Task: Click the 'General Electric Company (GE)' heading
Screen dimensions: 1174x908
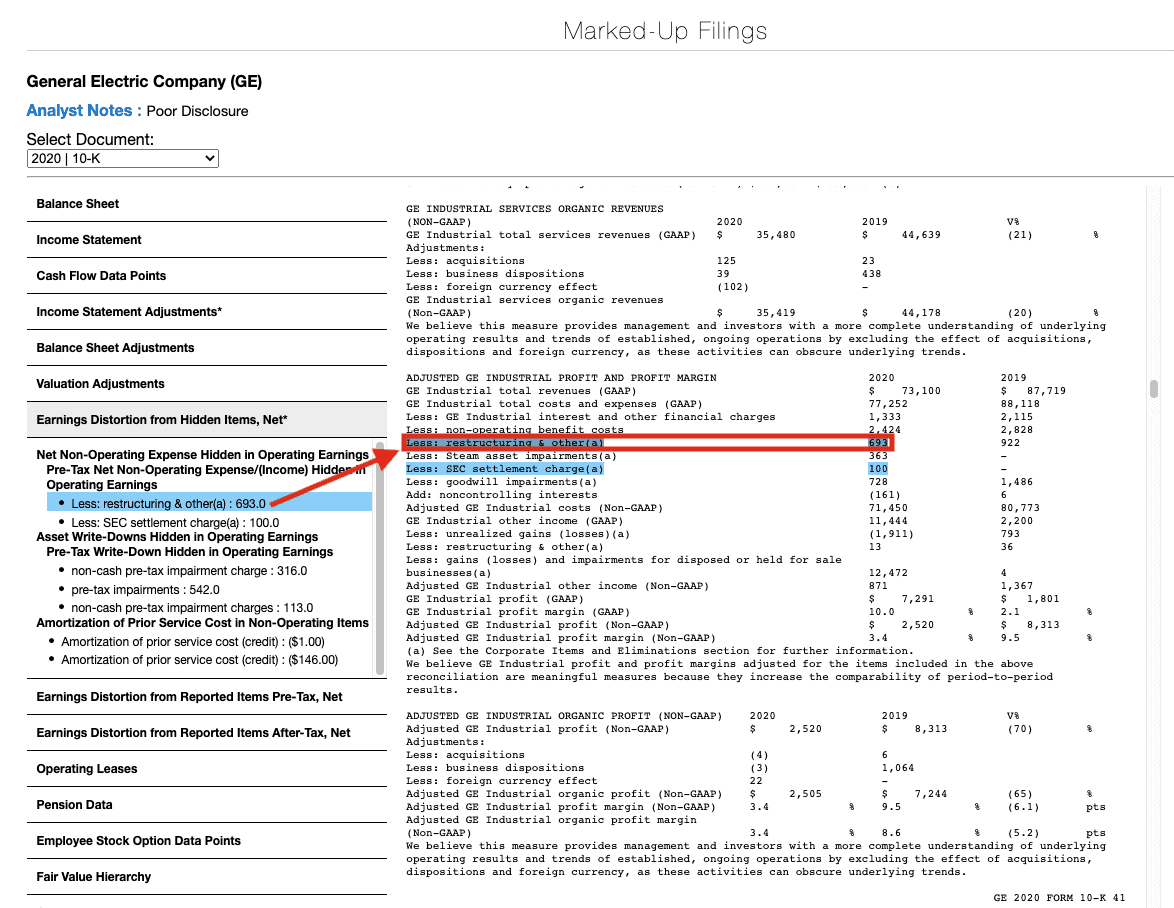Action: coord(145,82)
